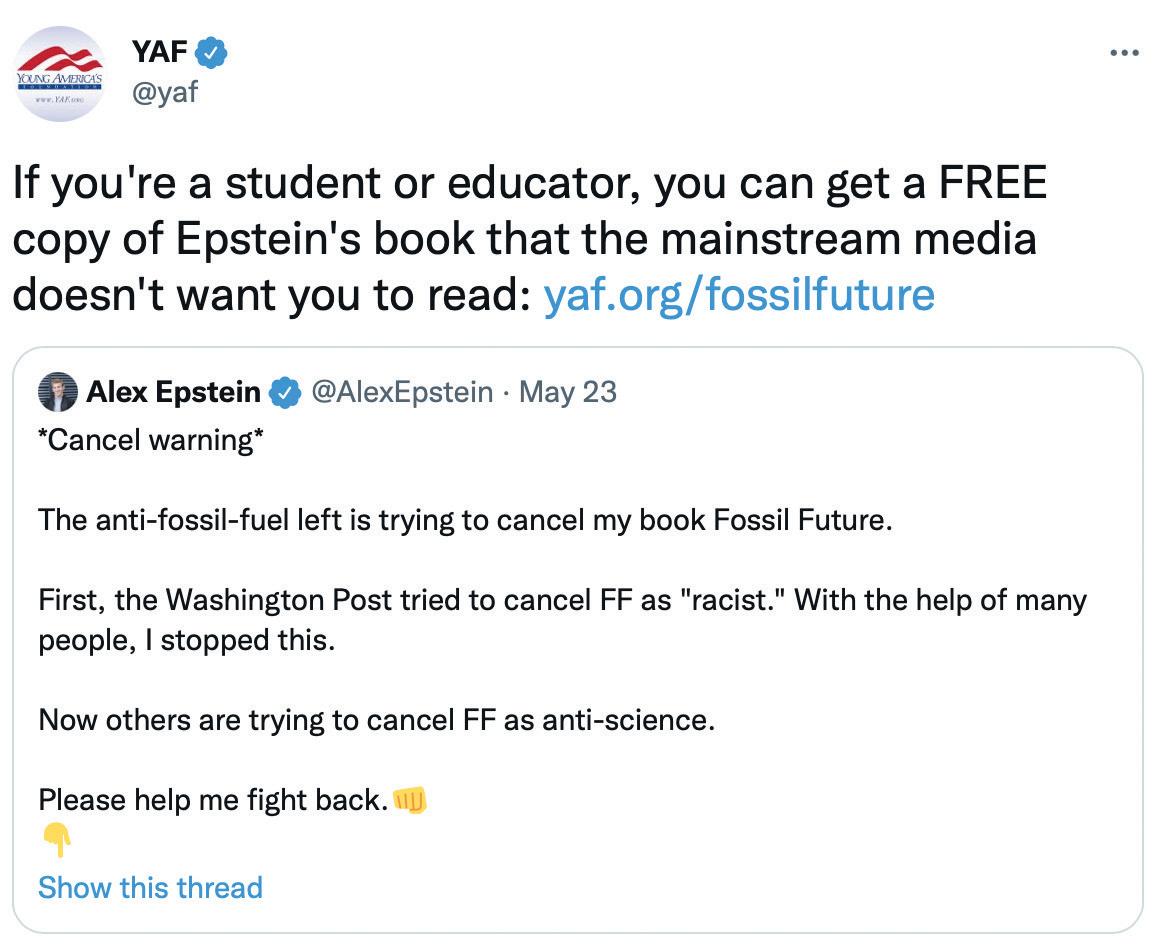Click the Alex Epstein display name
The height and width of the screenshot is (944, 1158).
click(x=173, y=392)
